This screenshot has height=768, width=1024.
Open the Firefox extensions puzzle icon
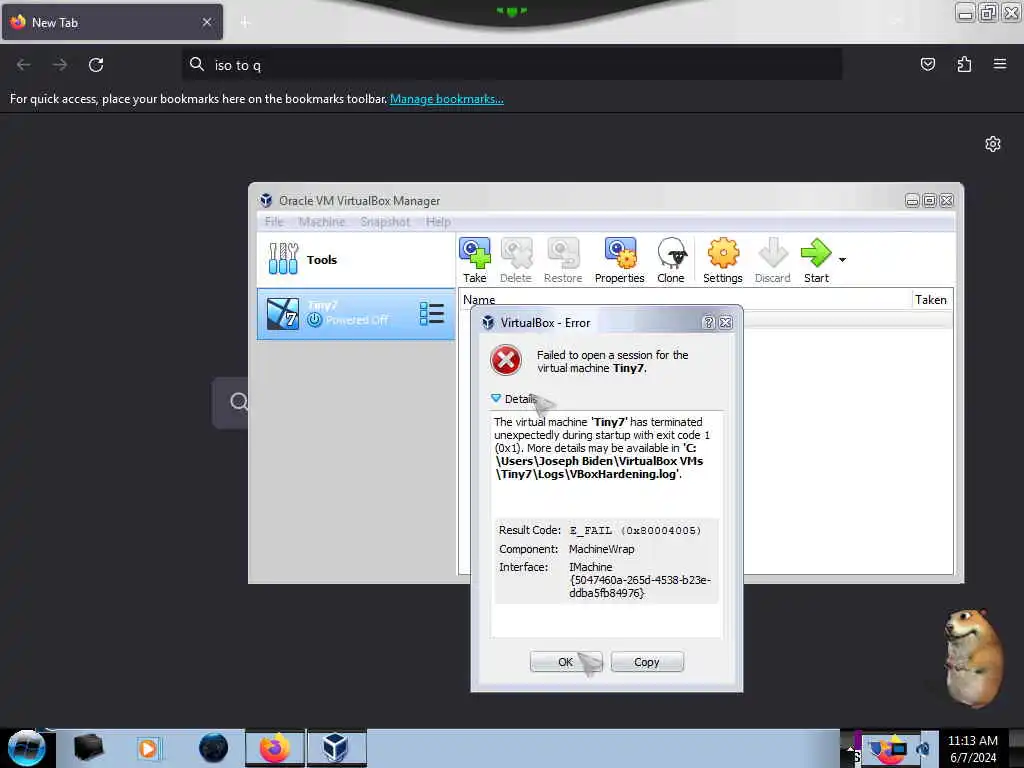964,64
